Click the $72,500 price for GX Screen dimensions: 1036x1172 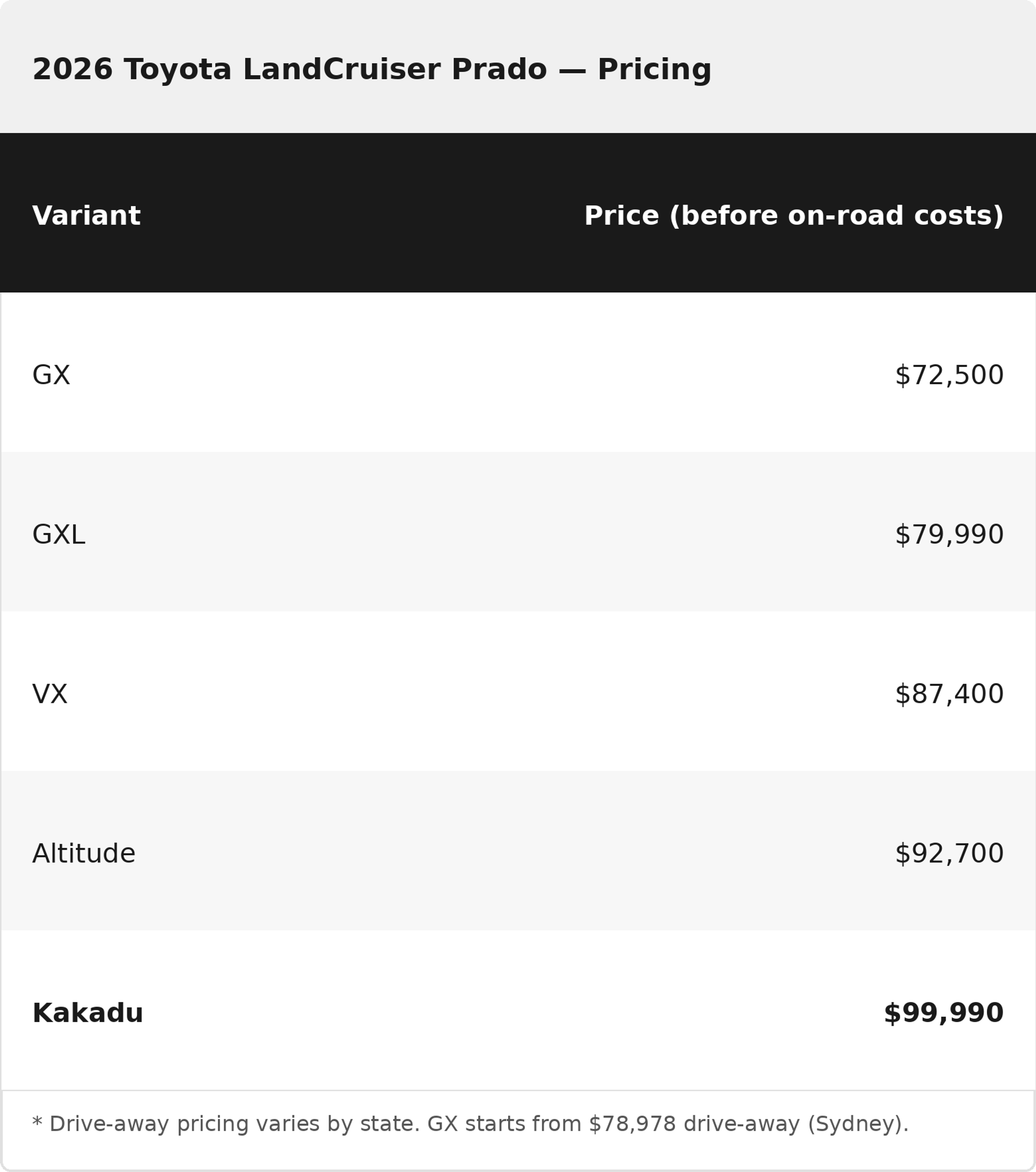pyautogui.click(x=949, y=375)
